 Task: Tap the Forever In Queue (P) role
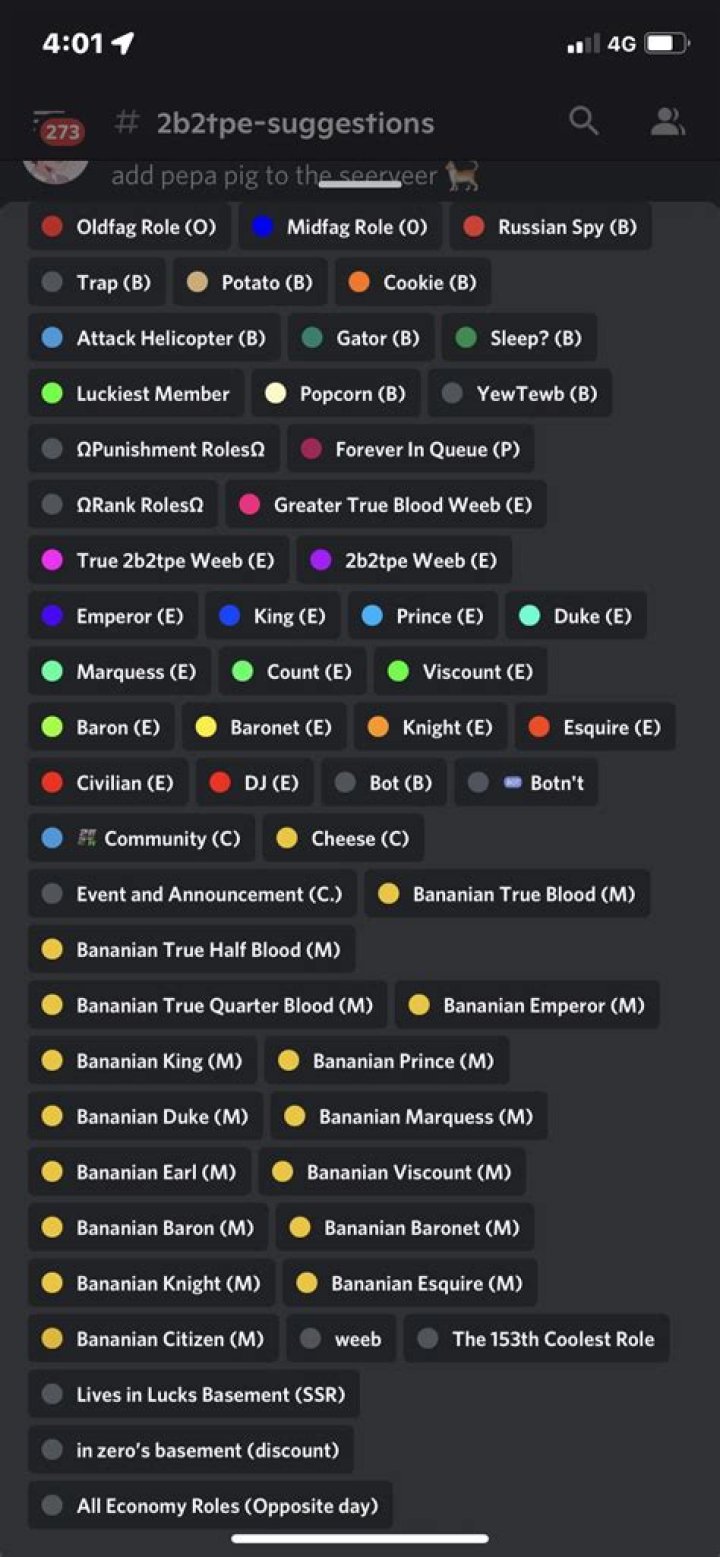[x=410, y=449]
